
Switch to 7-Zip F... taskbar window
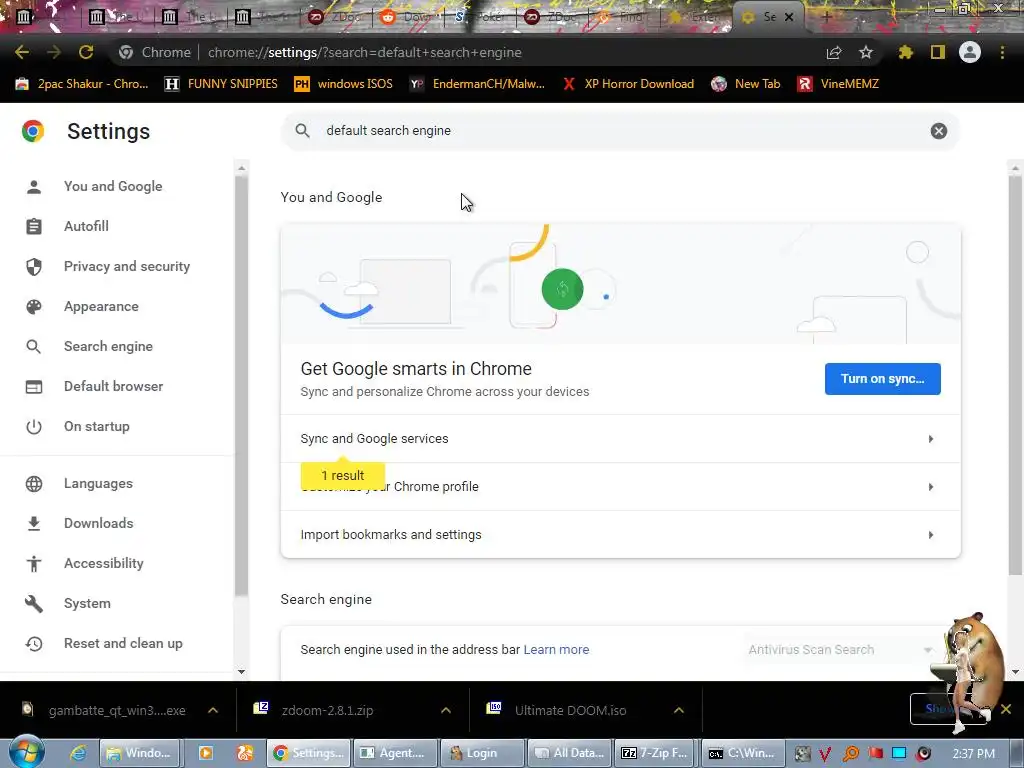tap(656, 753)
